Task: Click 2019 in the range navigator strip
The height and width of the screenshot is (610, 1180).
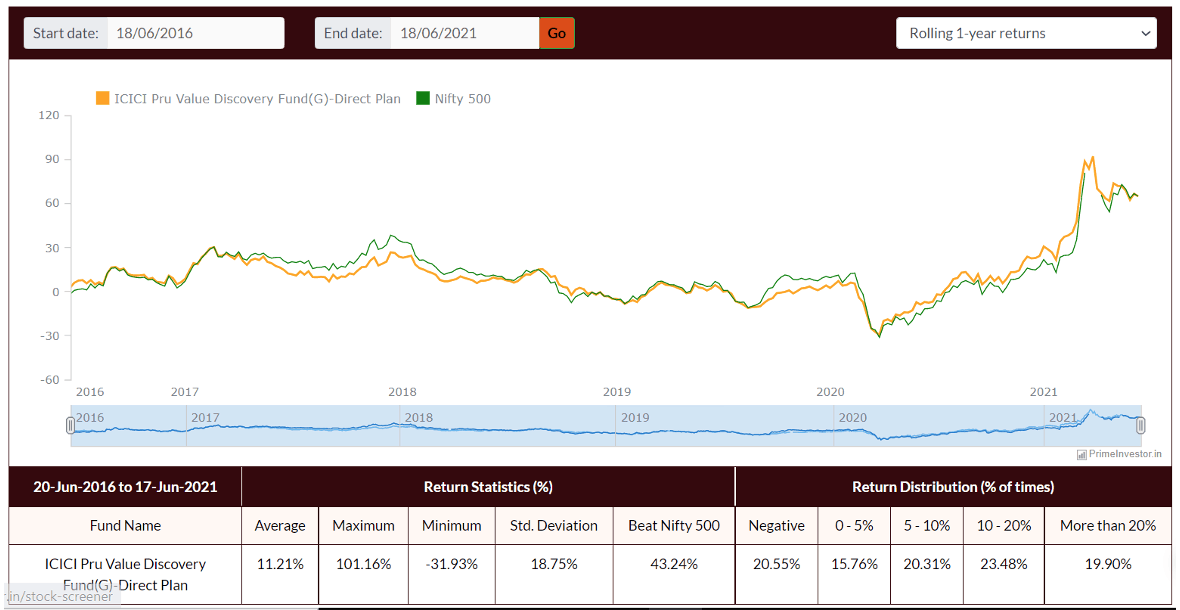Action: [x=634, y=417]
